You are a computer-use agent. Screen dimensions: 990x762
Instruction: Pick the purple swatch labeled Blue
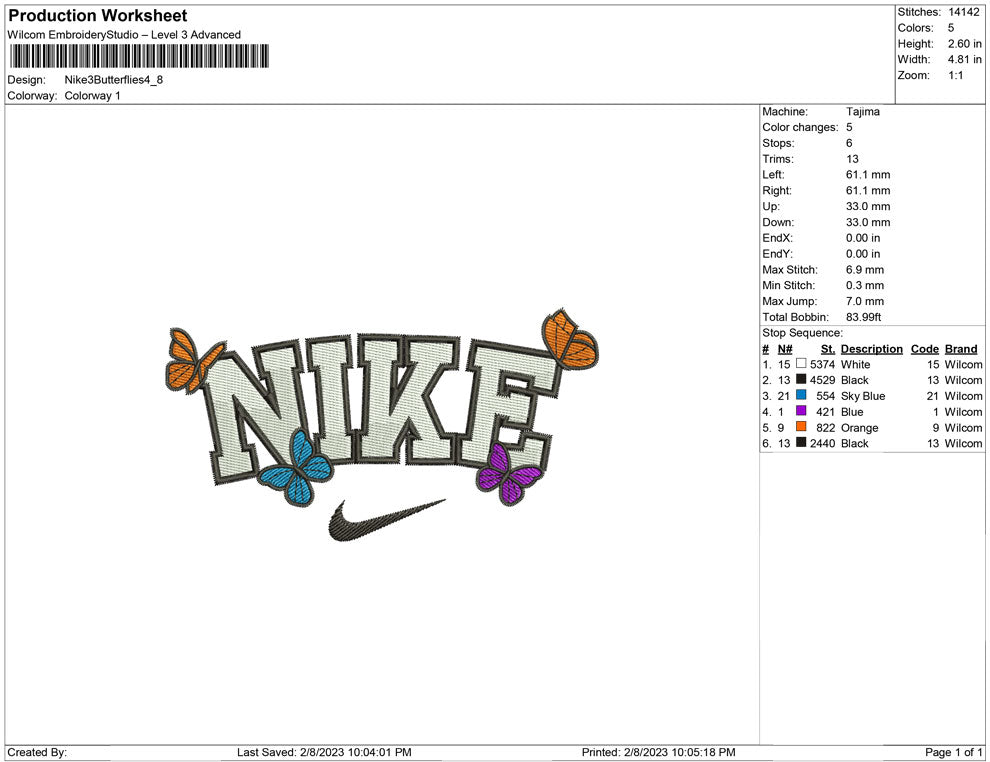[801, 411]
